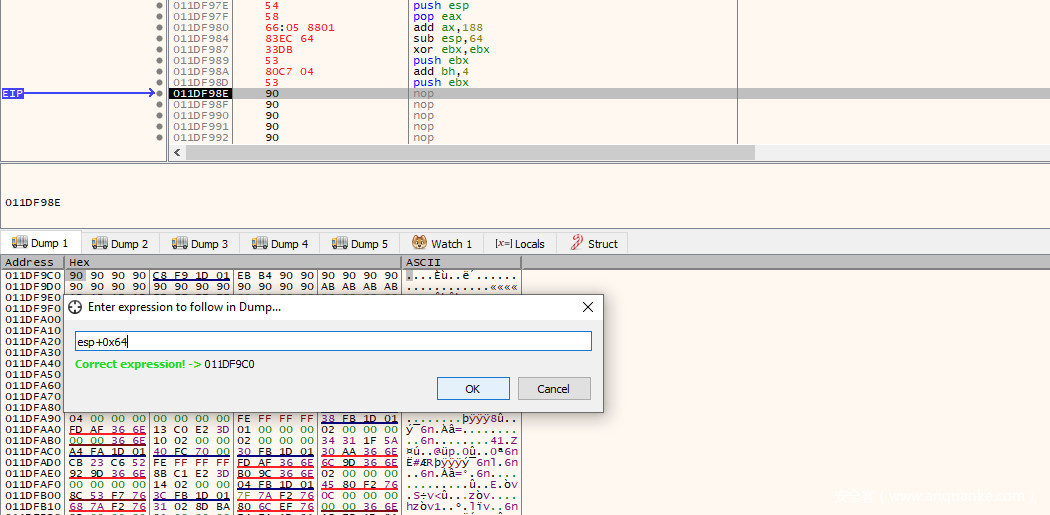Switch to the Dump 2 tab
This screenshot has height=515, width=1050.
click(x=119, y=244)
